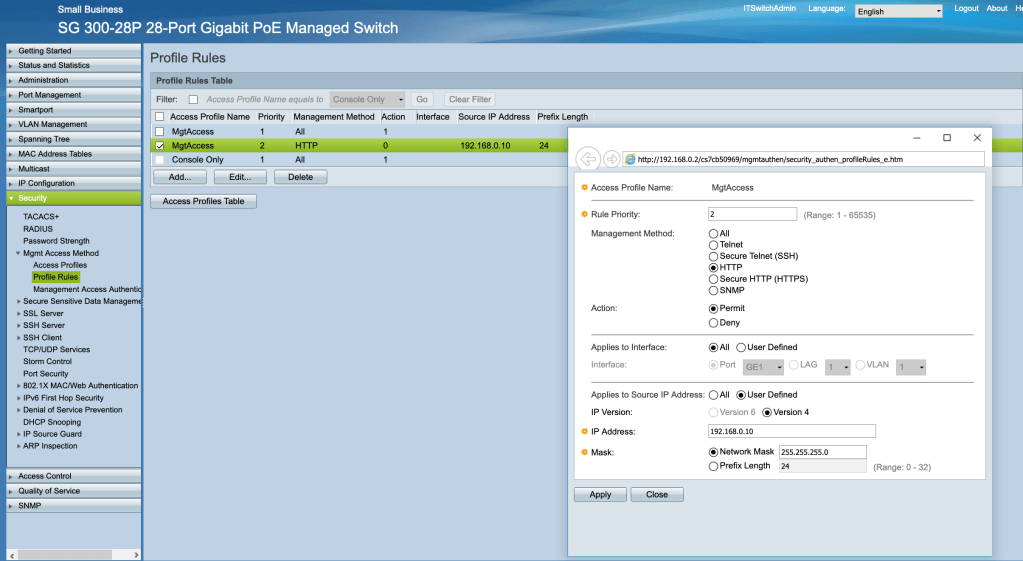The height and width of the screenshot is (561, 1023).
Task: Open Access Profiles in the sidebar
Action: point(60,265)
